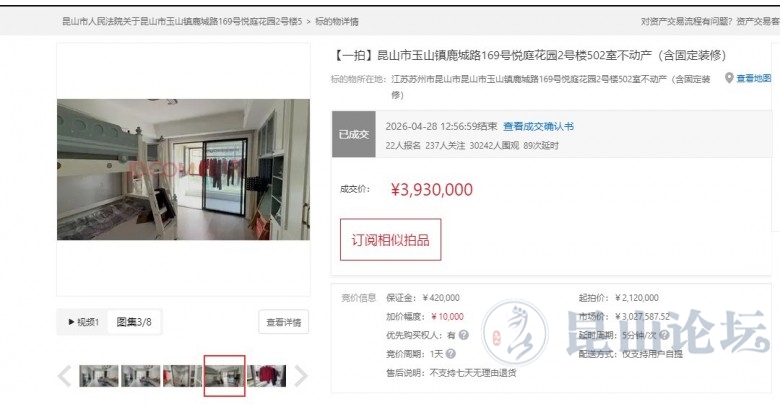
Task: Select the second gallery thumbnail
Action: tap(141, 376)
